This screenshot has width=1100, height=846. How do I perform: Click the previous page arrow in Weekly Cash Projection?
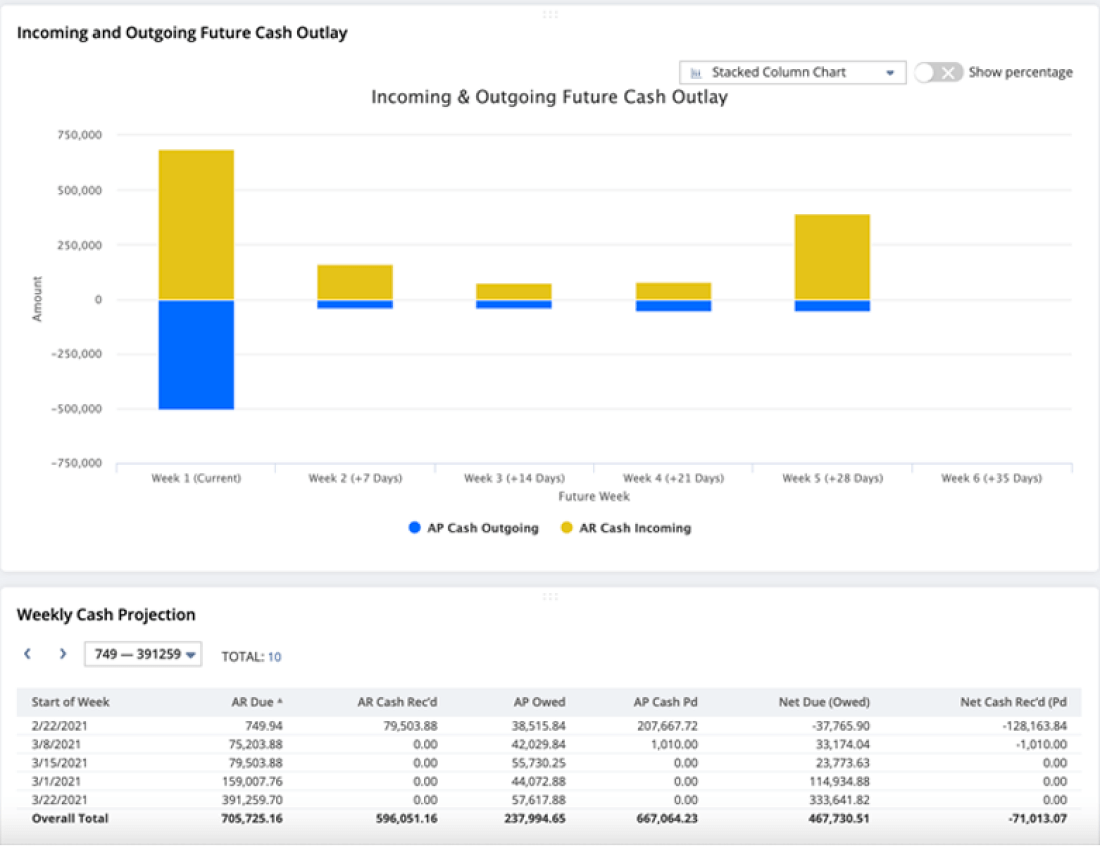[x=28, y=654]
